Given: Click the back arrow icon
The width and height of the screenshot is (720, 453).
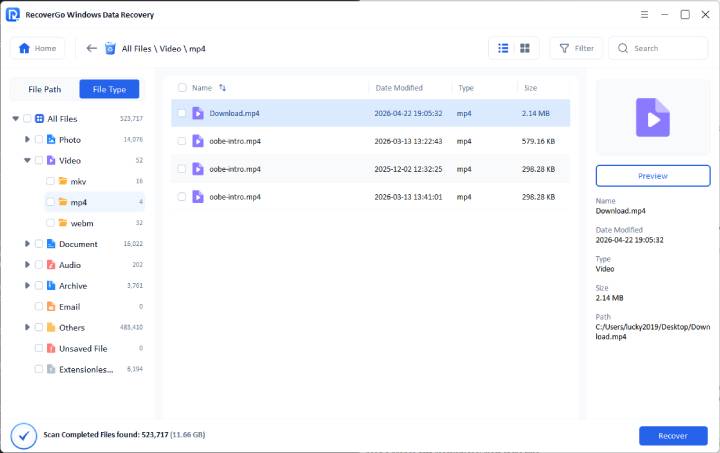Looking at the screenshot, I should [91, 48].
